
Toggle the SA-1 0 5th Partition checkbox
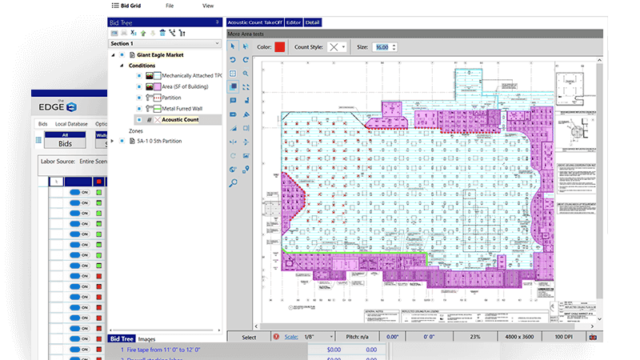[x=122, y=141]
